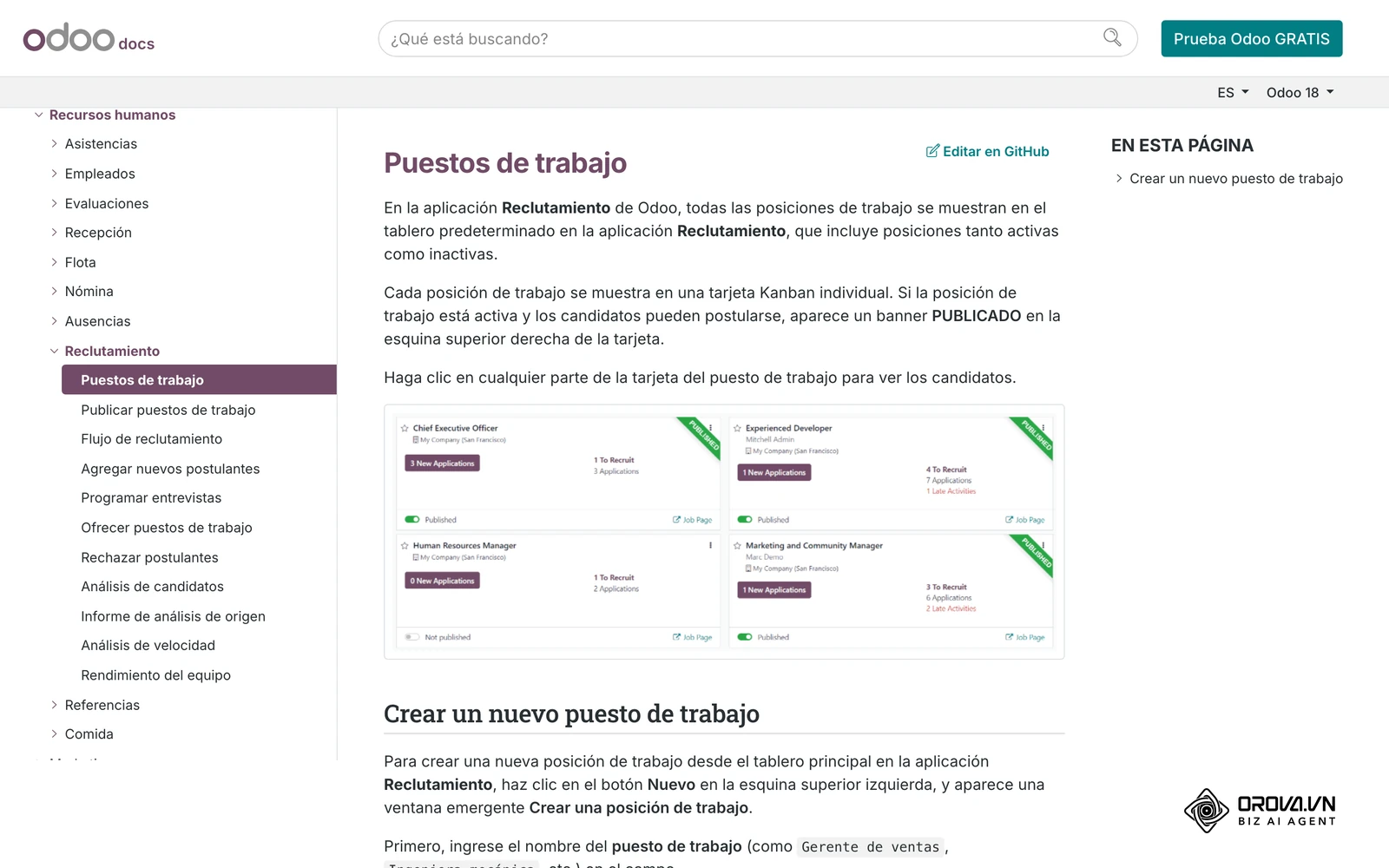Expand the Recepción section
The image size is (1389, 868).
pos(54,233)
